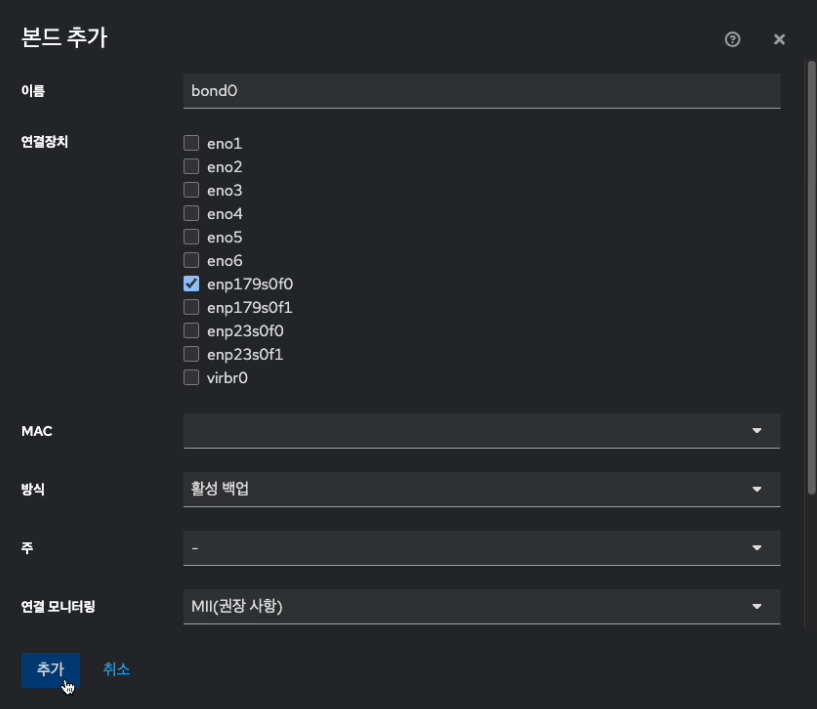This screenshot has width=817, height=709.
Task: Open the 주 primary interface dropdown
Action: click(x=481, y=547)
